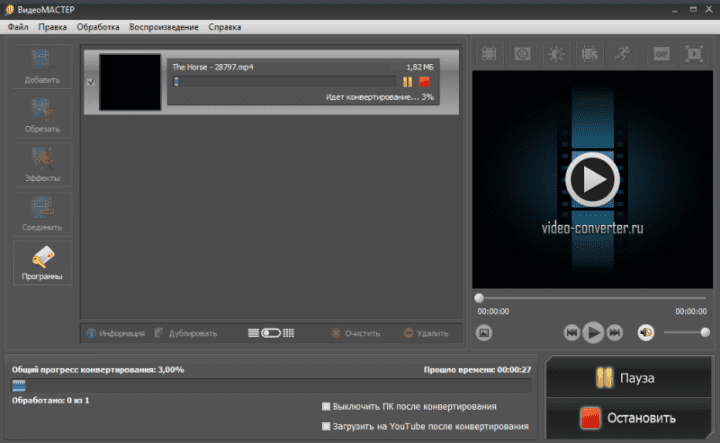Open the Эффекты effects tool
Screen dimensions: 720x443
point(42,164)
